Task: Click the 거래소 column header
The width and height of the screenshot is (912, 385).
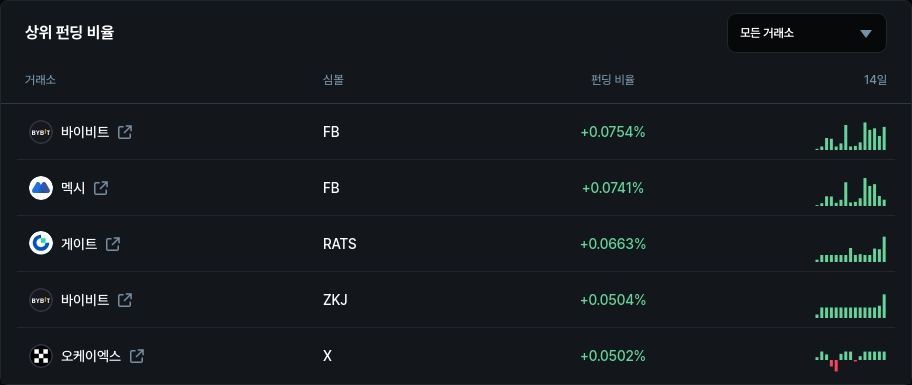Action: (x=40, y=80)
